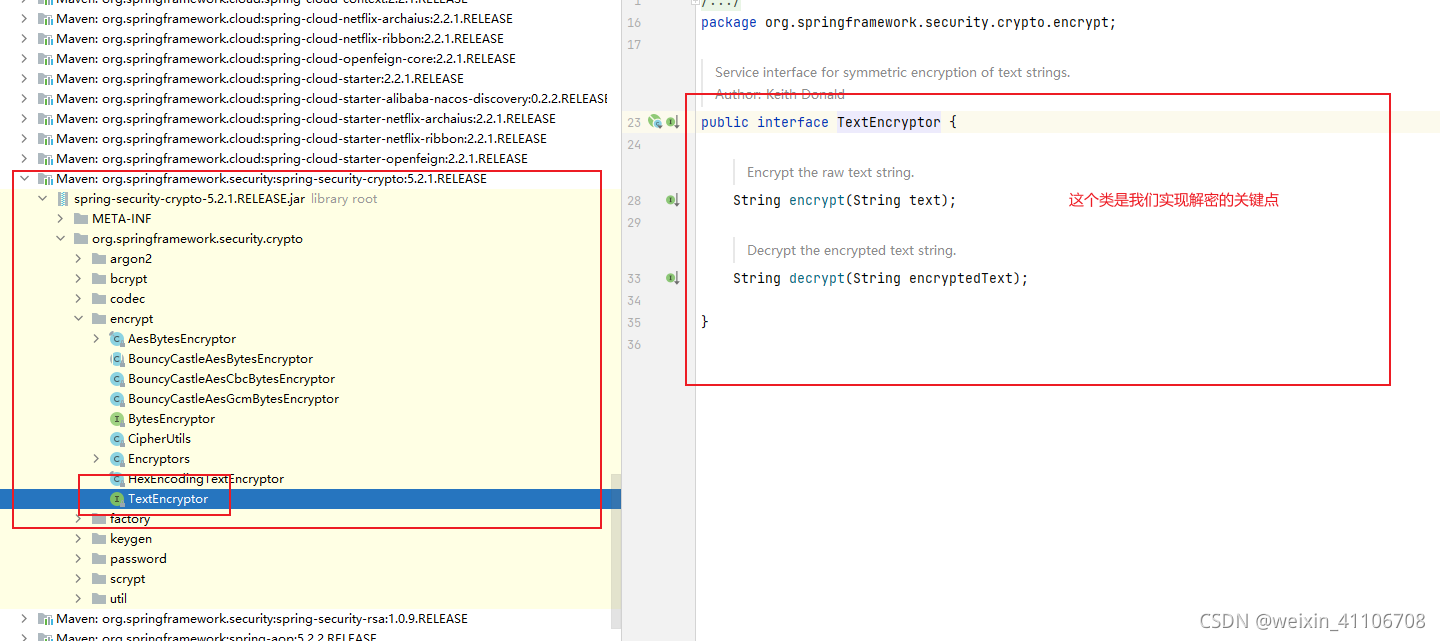
Task: Click the library icon of spring-cloud-starter:2.2.1.RELEASE
Action: click(x=45, y=79)
